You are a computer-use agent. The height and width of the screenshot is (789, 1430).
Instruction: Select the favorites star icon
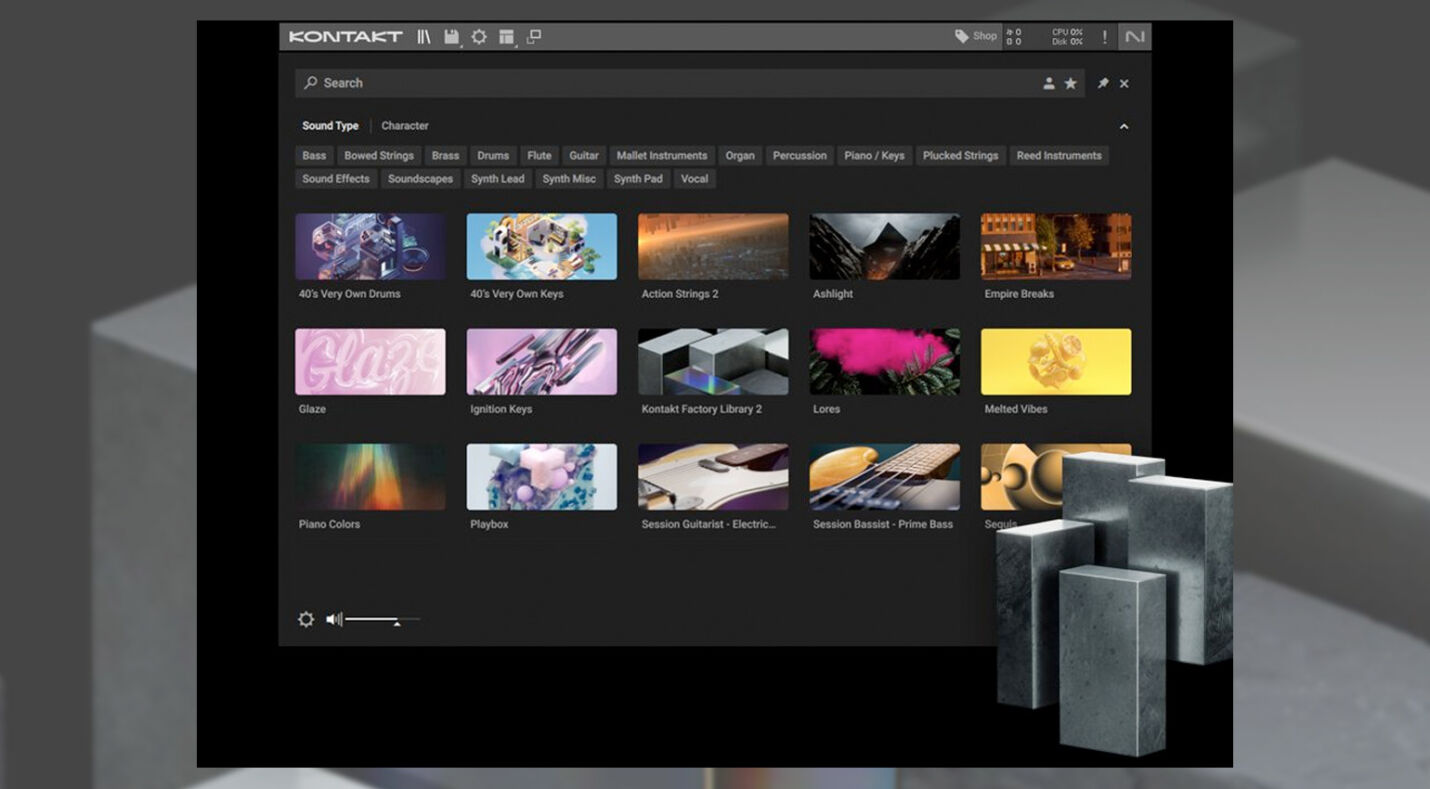[x=1071, y=83]
